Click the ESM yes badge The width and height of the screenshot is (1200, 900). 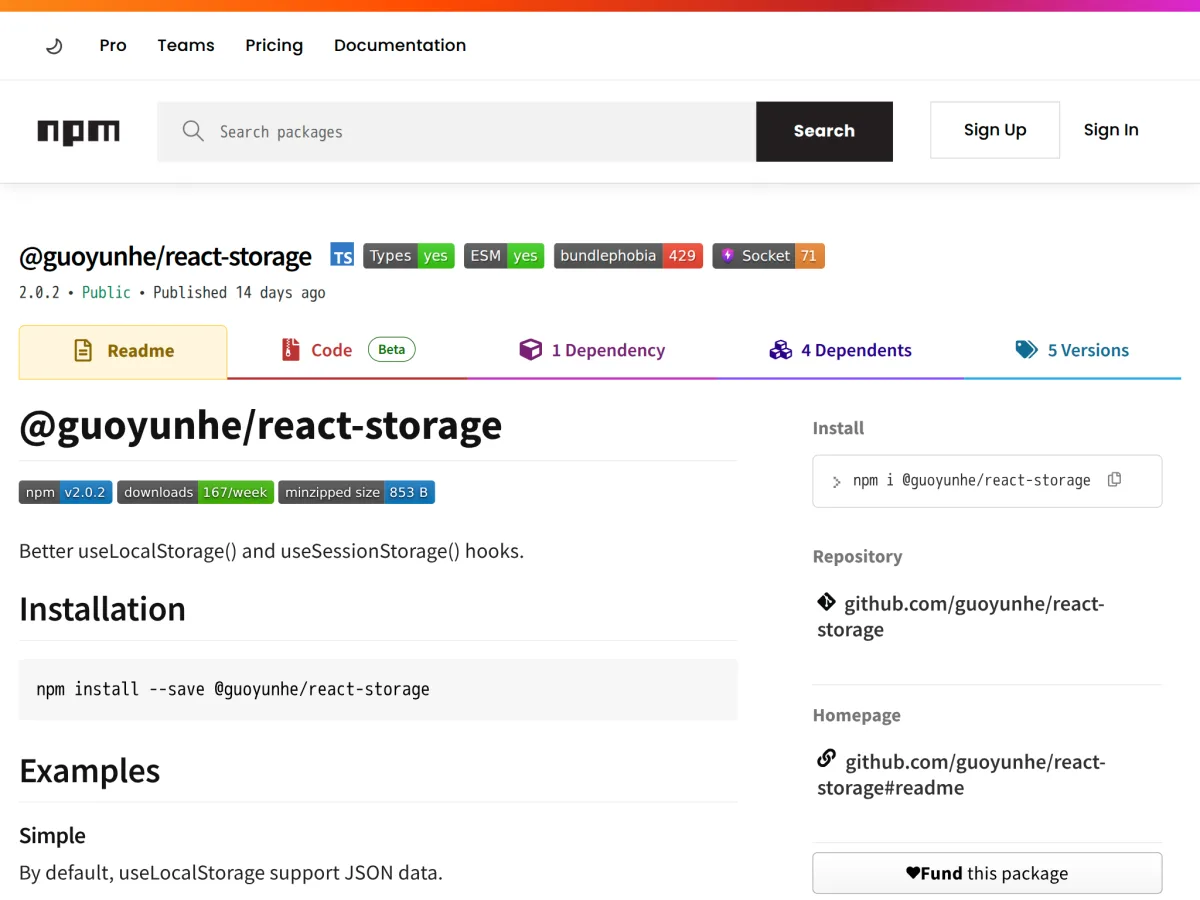[x=504, y=256]
